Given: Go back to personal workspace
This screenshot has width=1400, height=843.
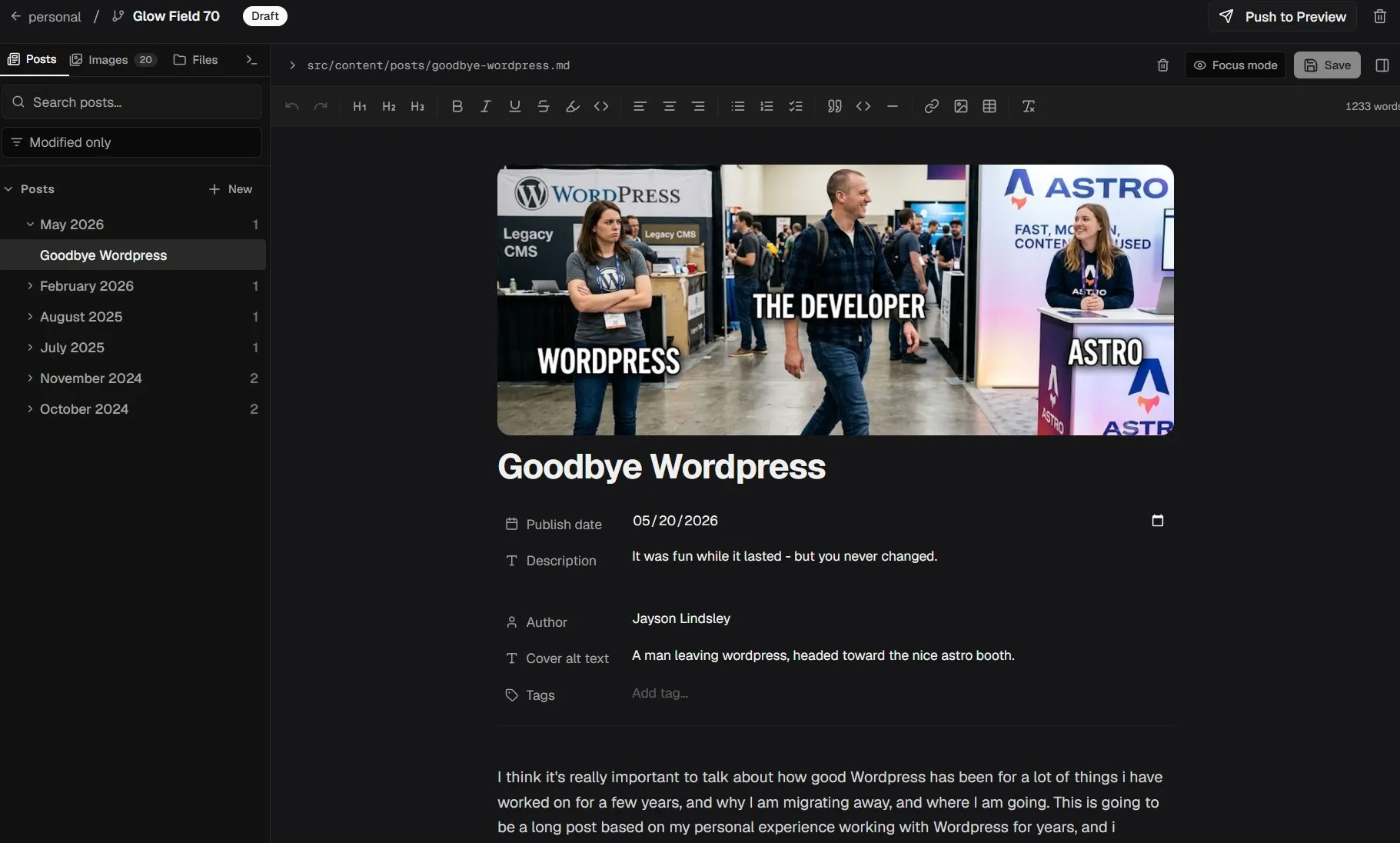Looking at the screenshot, I should pos(45,16).
